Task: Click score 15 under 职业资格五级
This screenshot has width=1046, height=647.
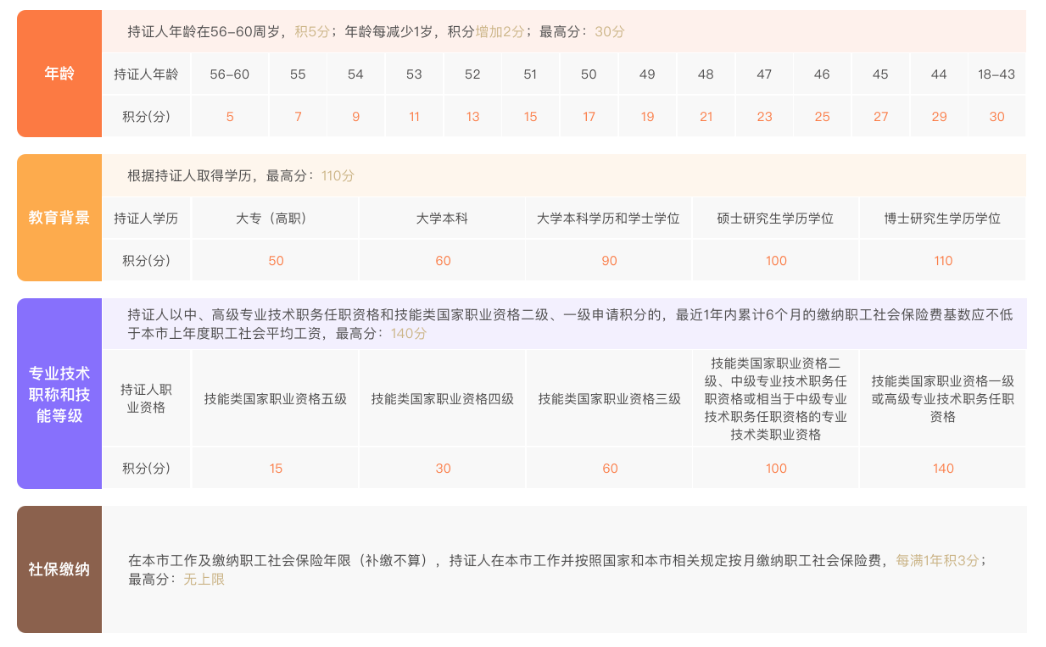Action: click(x=275, y=468)
